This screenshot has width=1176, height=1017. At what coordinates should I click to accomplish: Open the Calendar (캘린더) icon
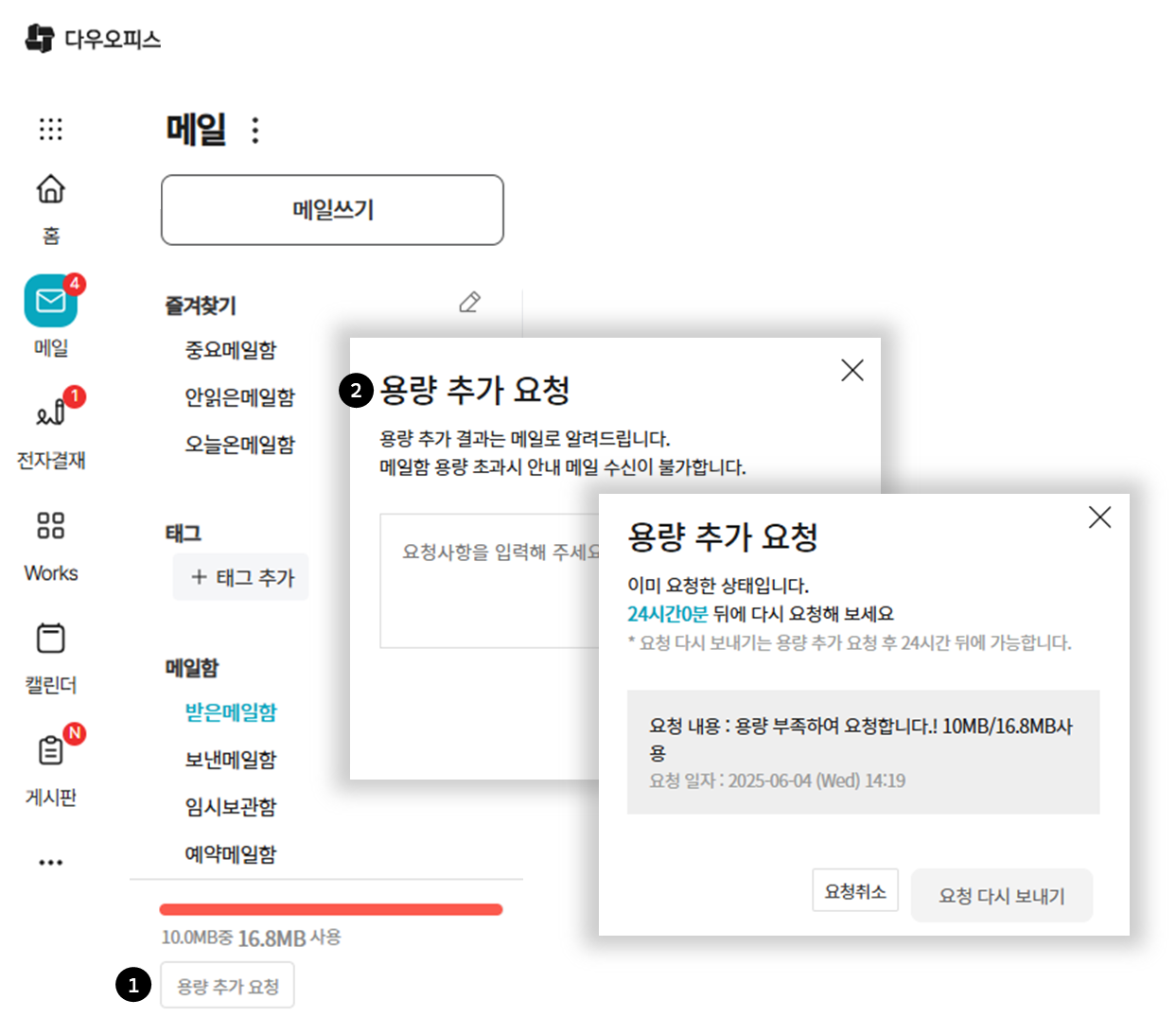pos(51,639)
